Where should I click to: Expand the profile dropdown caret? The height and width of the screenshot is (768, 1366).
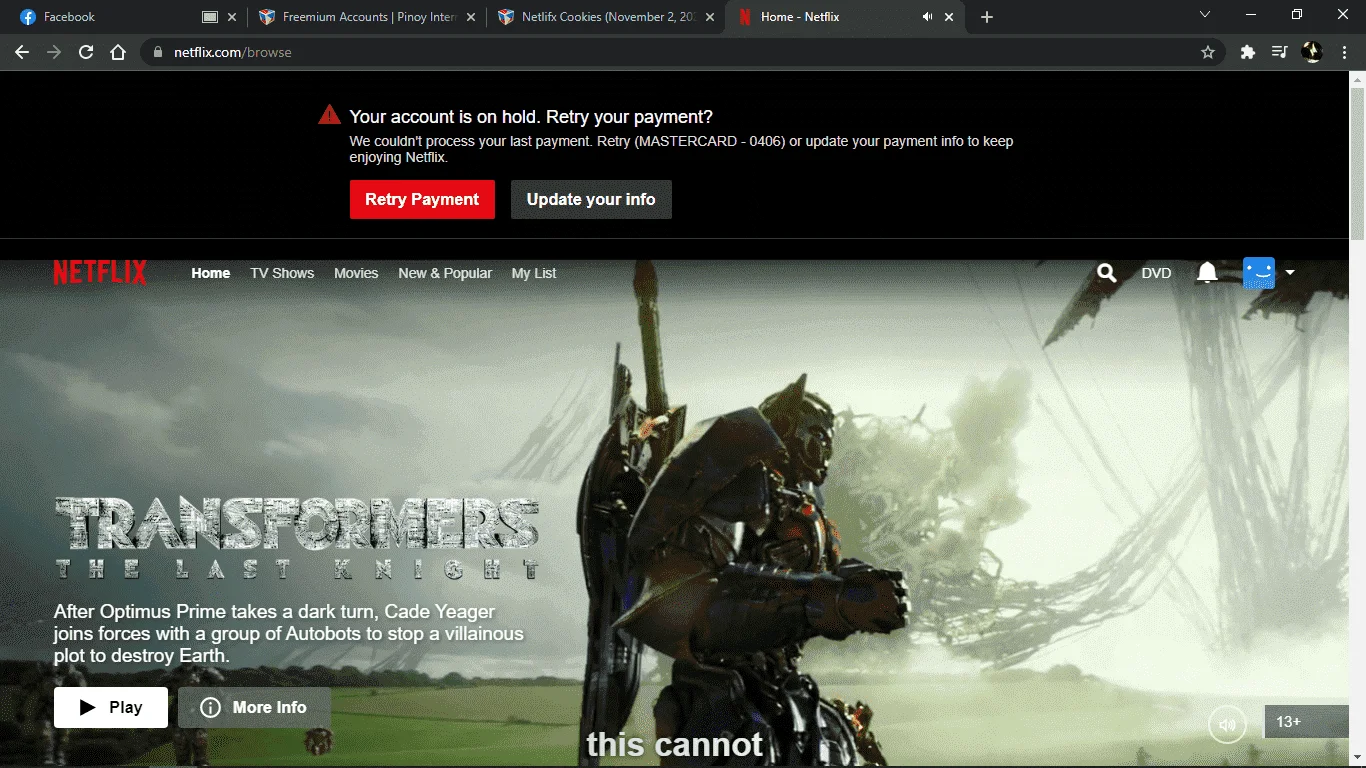coord(1290,272)
